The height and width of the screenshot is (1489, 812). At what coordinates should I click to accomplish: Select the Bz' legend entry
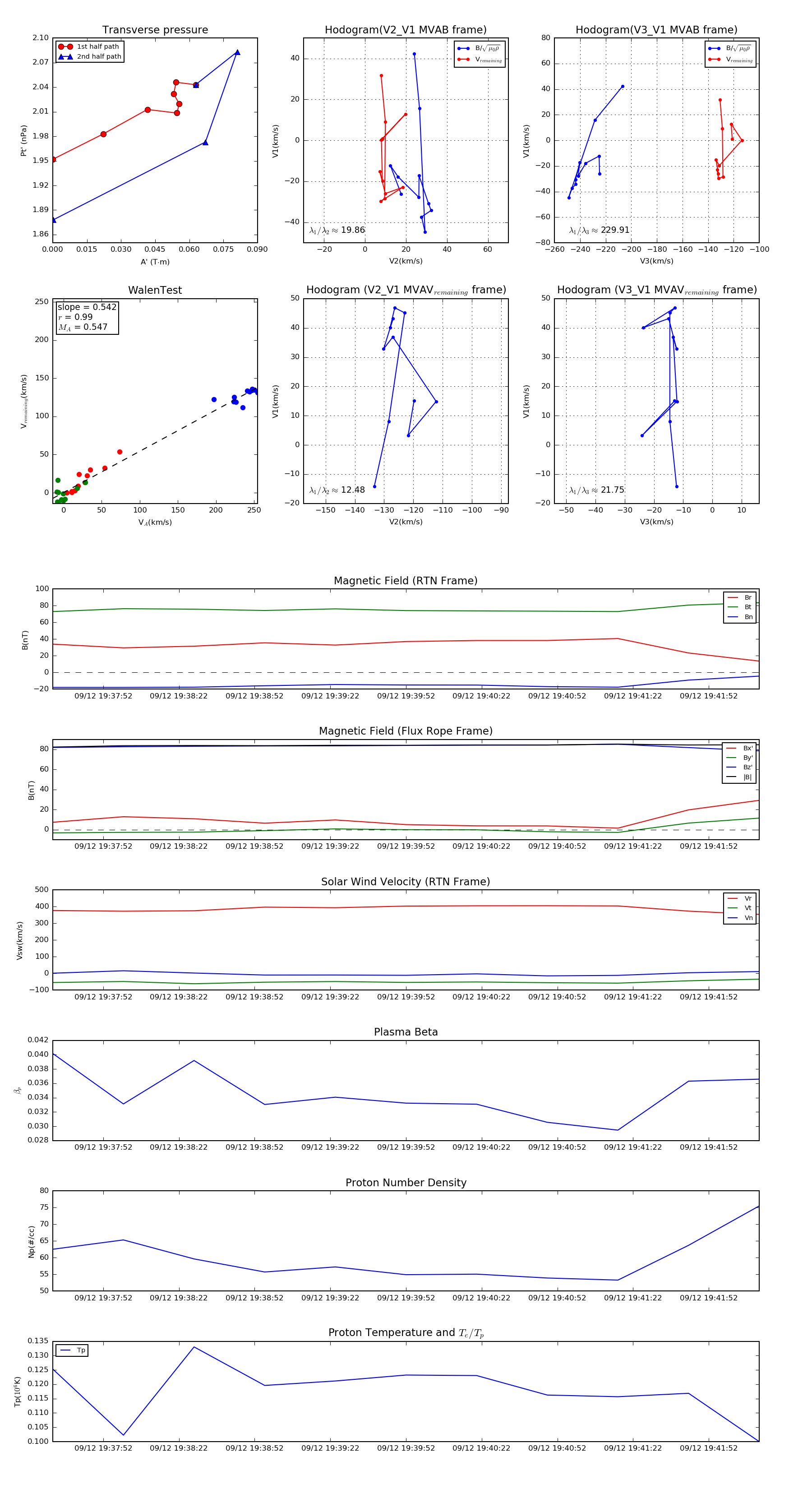(739, 768)
